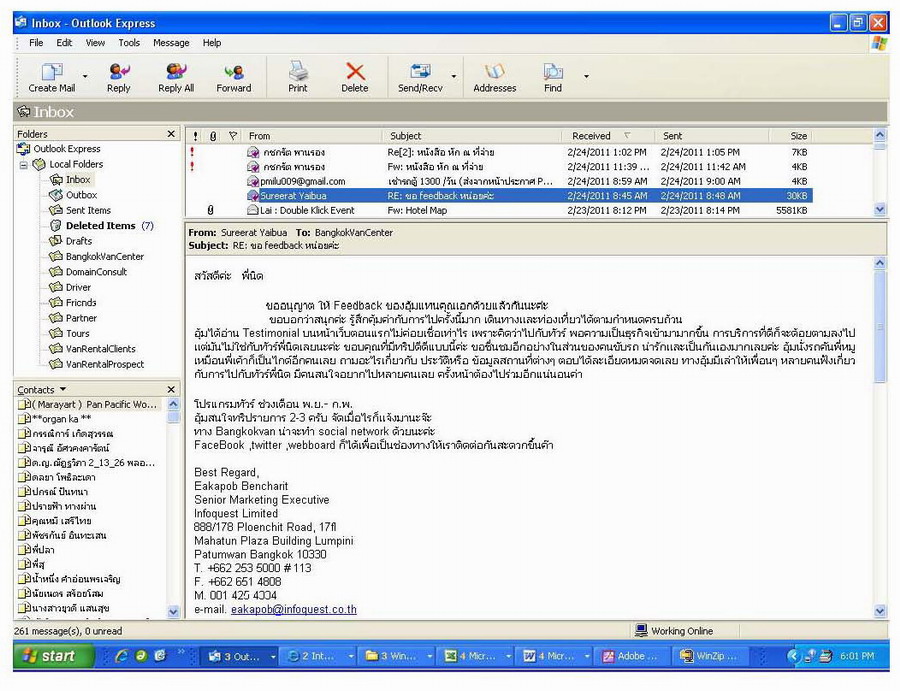The width and height of the screenshot is (900, 691).
Task: Launch Internet Explorer from Quick Launch
Action: (121, 656)
